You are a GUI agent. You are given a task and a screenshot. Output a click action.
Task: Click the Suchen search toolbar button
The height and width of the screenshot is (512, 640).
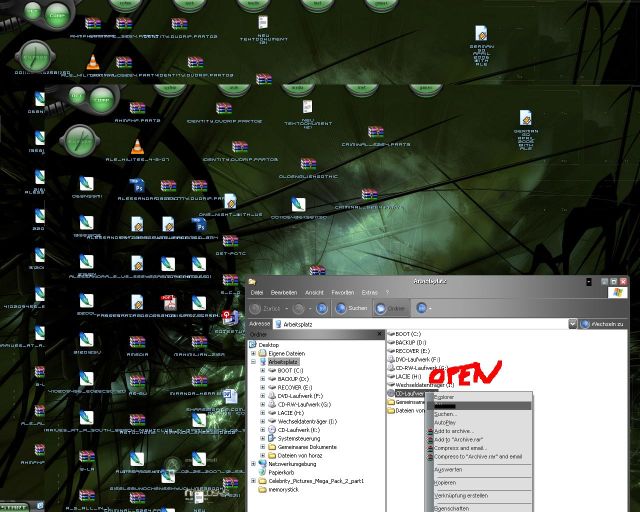click(x=352, y=309)
